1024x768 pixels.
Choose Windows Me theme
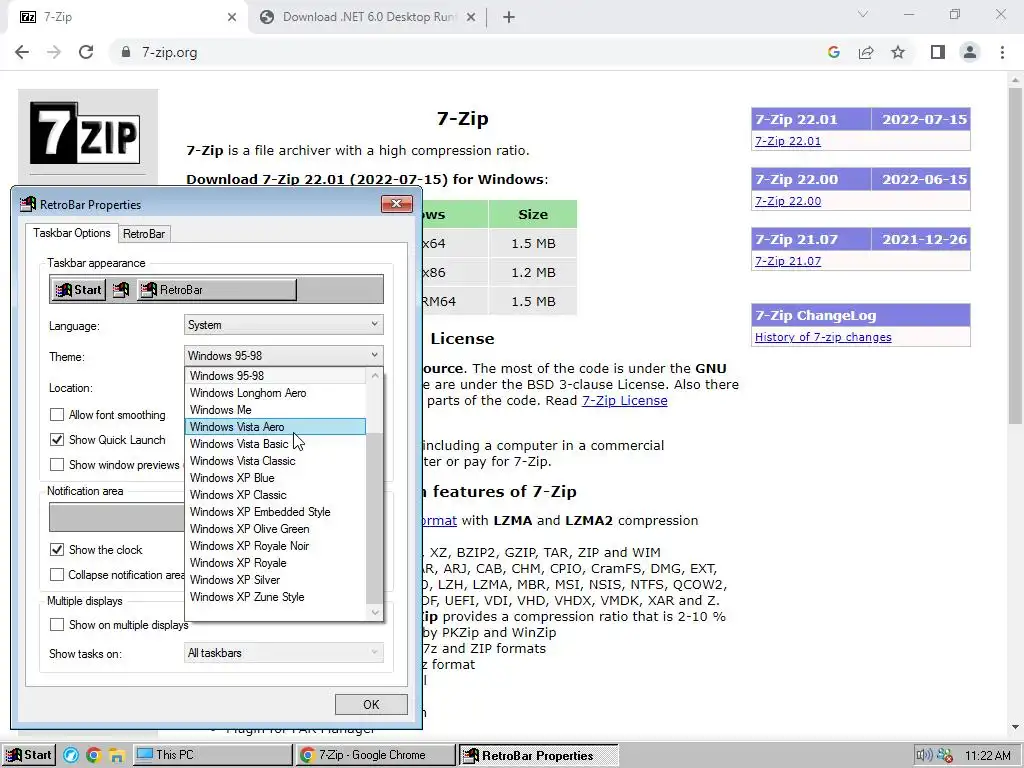point(276,409)
